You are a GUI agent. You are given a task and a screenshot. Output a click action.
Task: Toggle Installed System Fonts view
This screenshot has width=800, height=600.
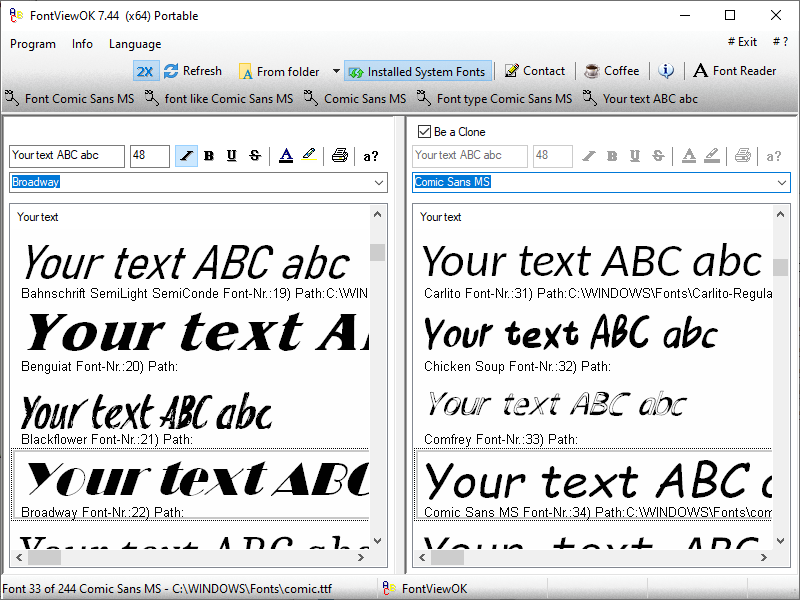[417, 71]
